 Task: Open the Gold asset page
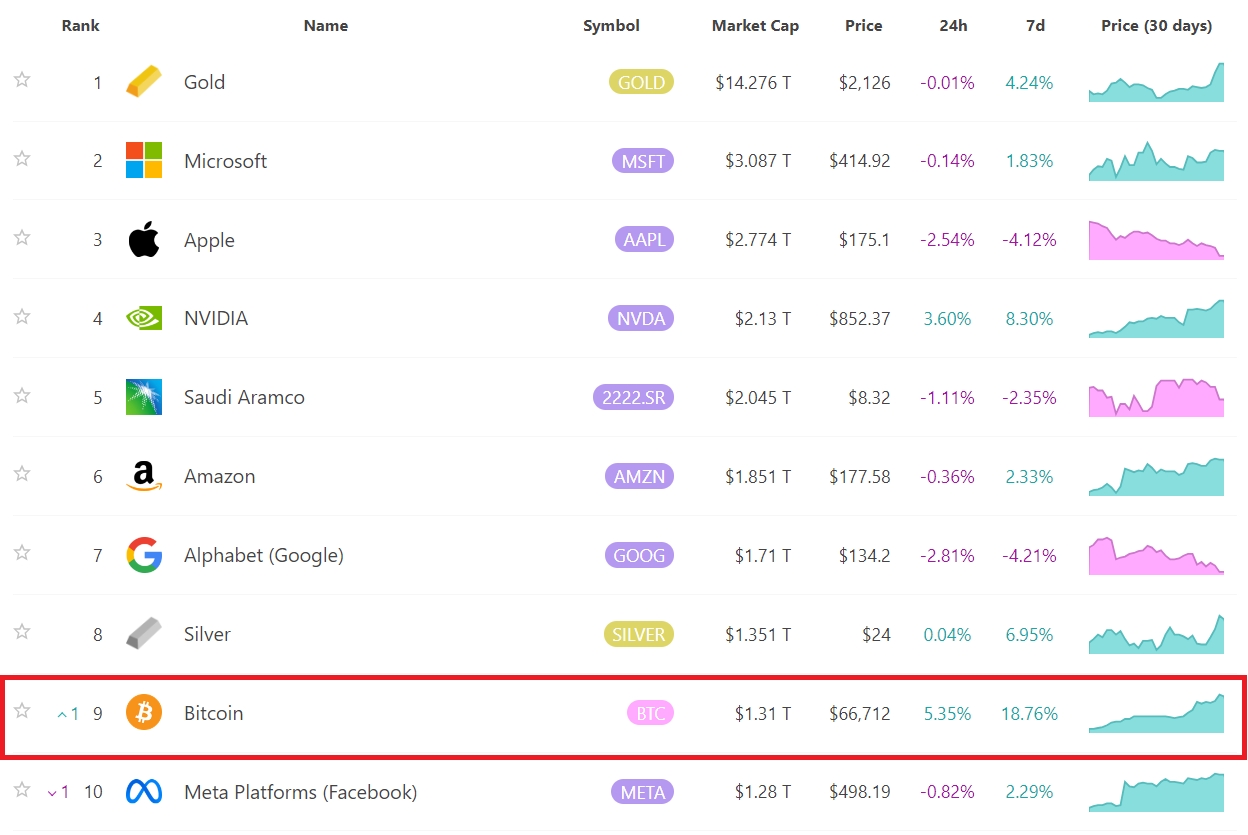[204, 82]
